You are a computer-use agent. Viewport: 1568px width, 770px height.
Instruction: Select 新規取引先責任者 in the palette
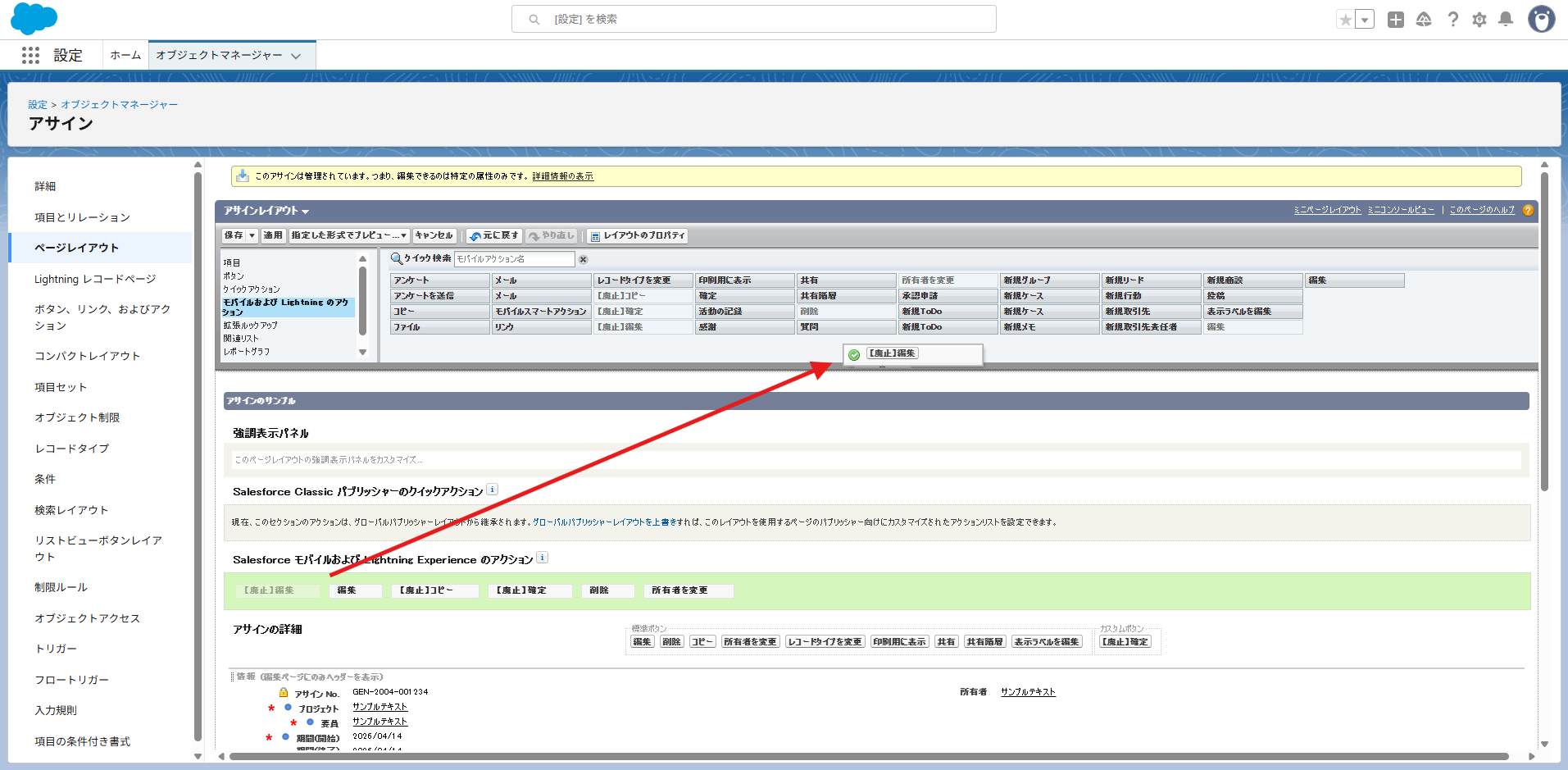[x=1152, y=327]
